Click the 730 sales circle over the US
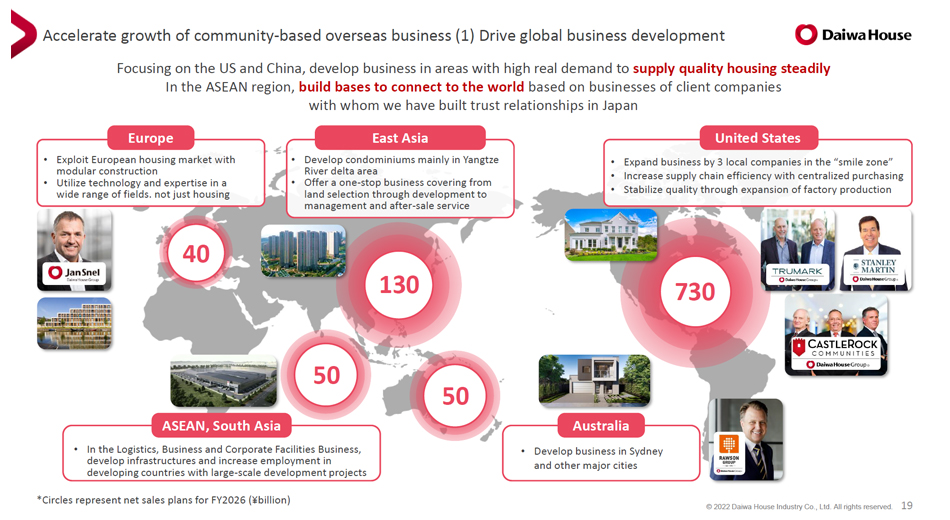Image resolution: width=950 pixels, height=520 pixels. pyautogui.click(x=695, y=291)
